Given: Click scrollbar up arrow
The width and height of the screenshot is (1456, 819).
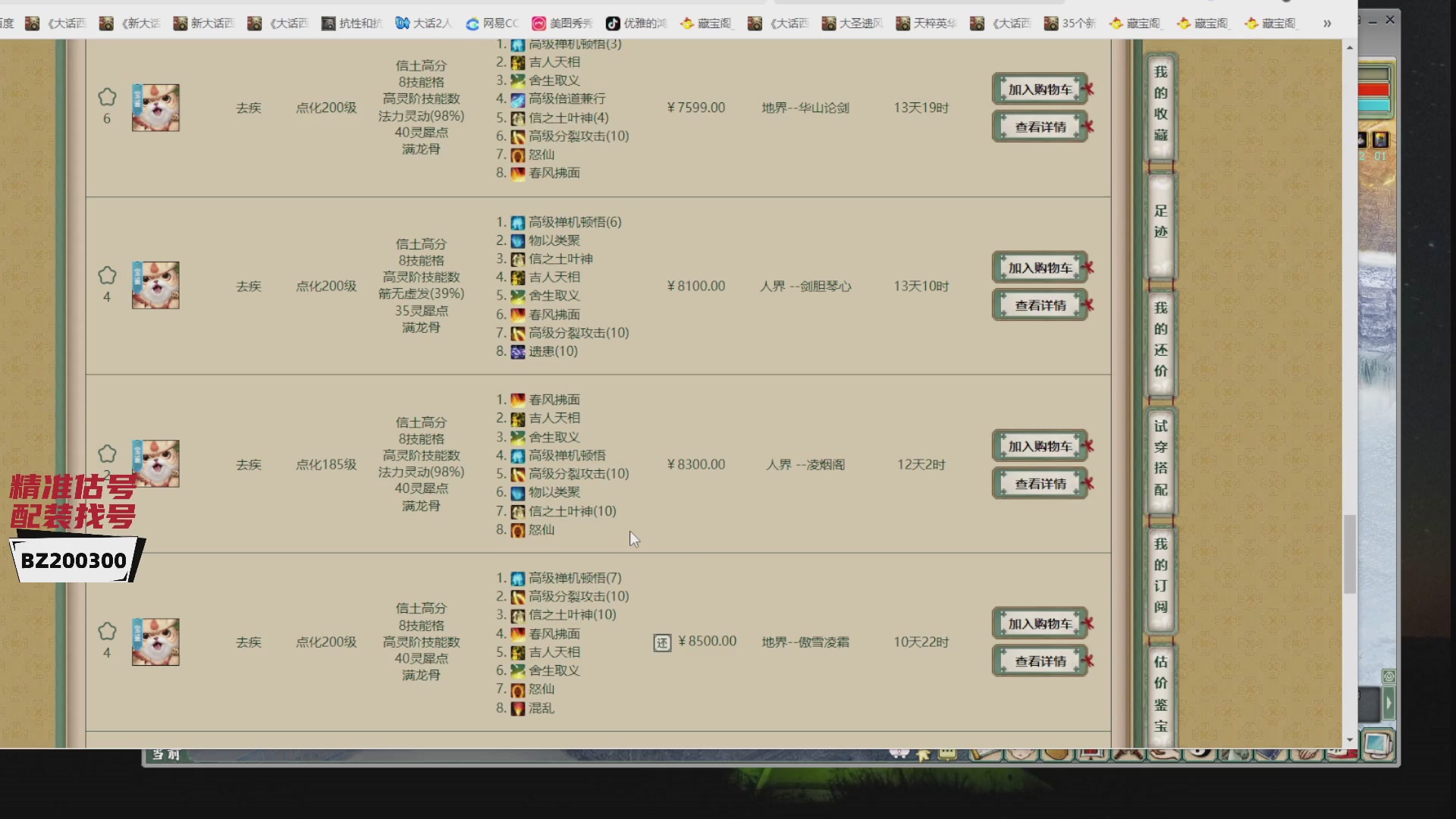Looking at the screenshot, I should [1349, 48].
